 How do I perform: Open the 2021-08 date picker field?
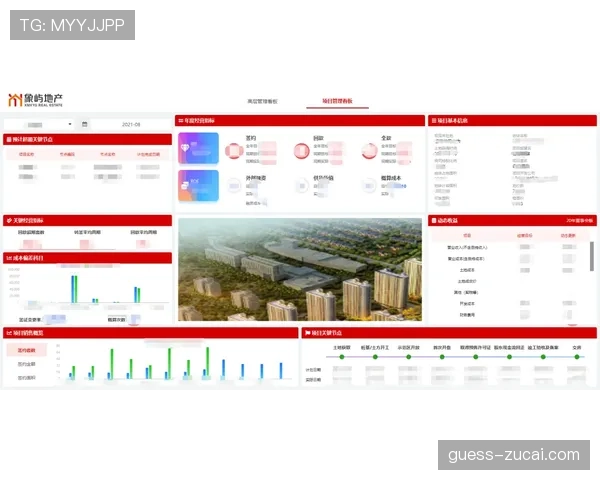tap(130, 124)
